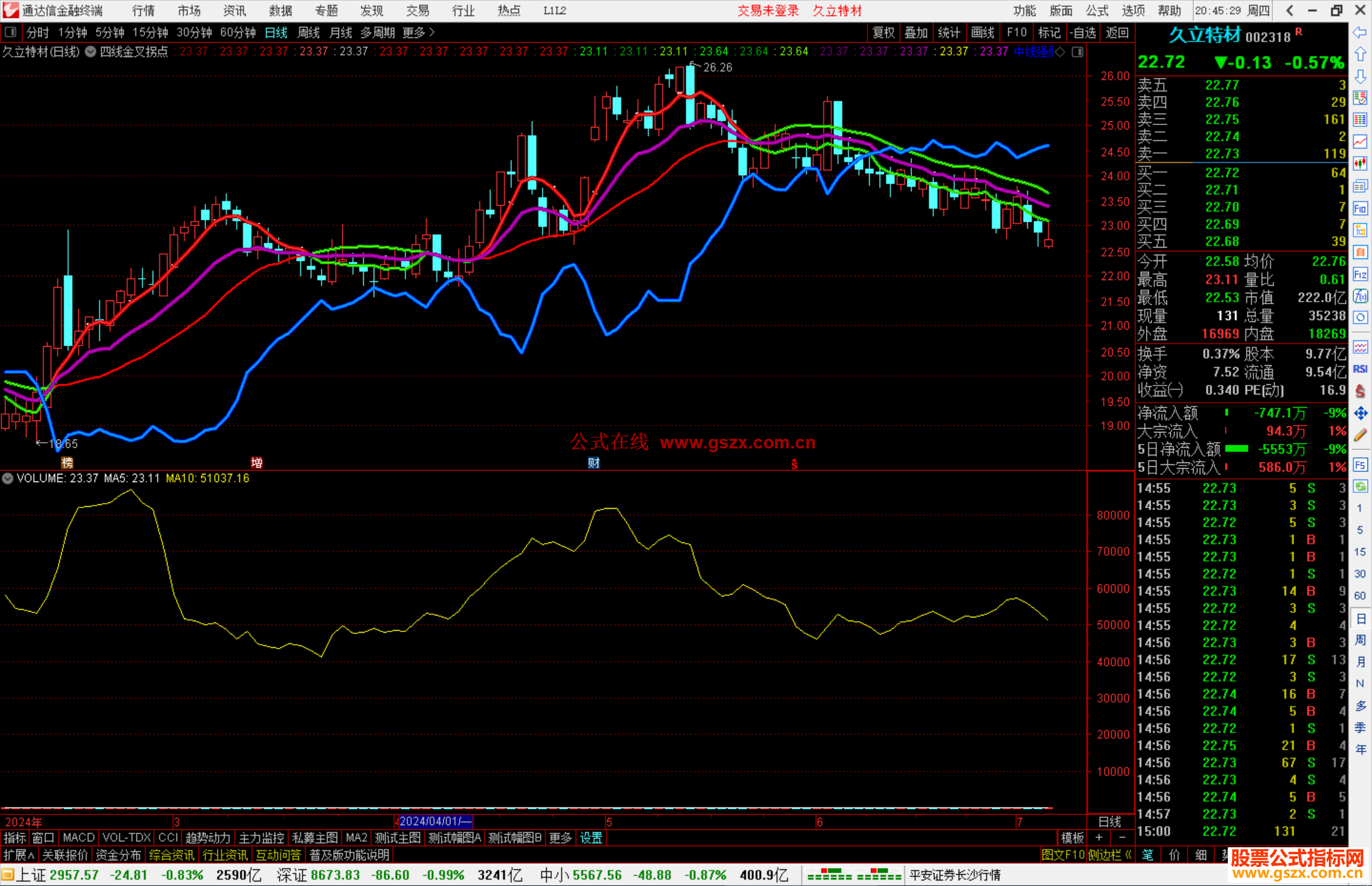Click the left arrow back icon in sidebar

[1360, 32]
